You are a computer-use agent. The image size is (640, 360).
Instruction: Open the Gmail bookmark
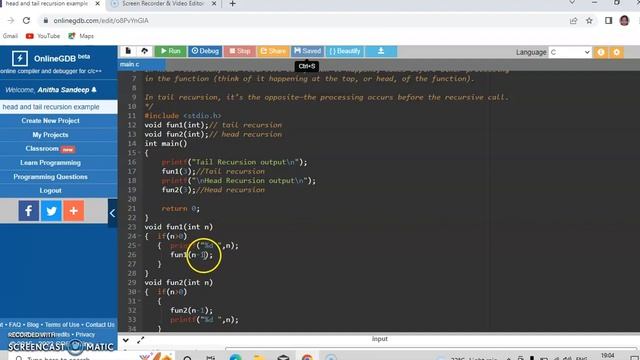click(10, 36)
